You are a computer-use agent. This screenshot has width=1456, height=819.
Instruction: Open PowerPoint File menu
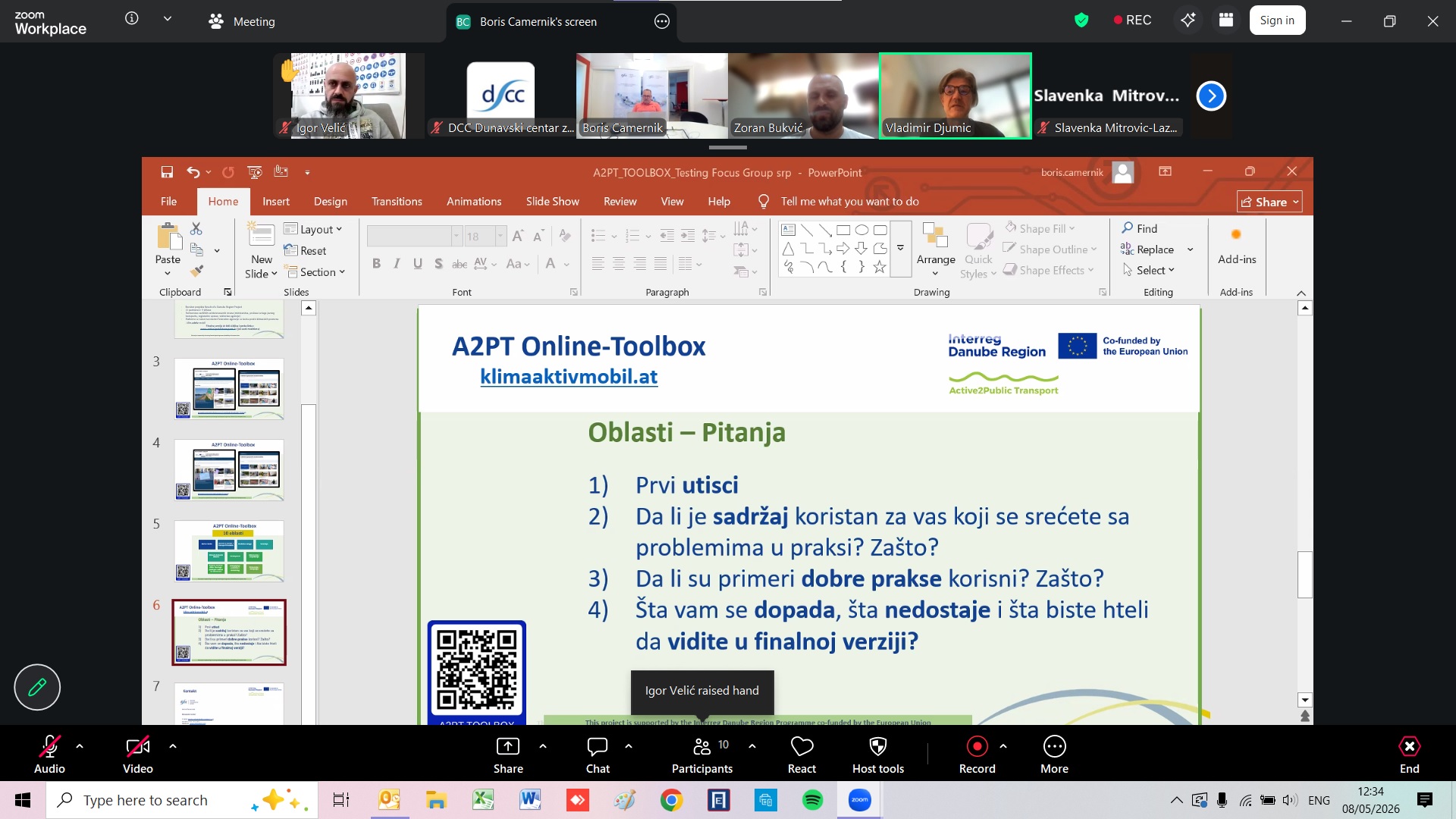(168, 202)
